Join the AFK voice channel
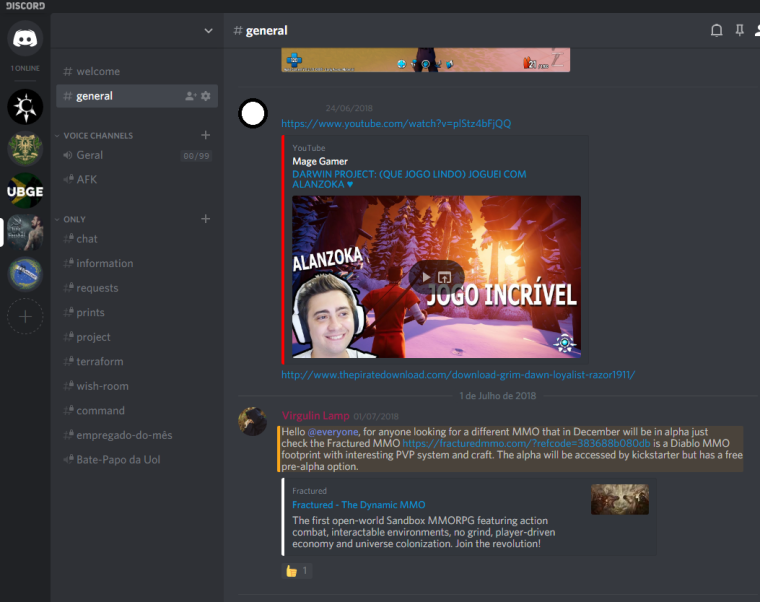The image size is (760, 602). coord(137,180)
